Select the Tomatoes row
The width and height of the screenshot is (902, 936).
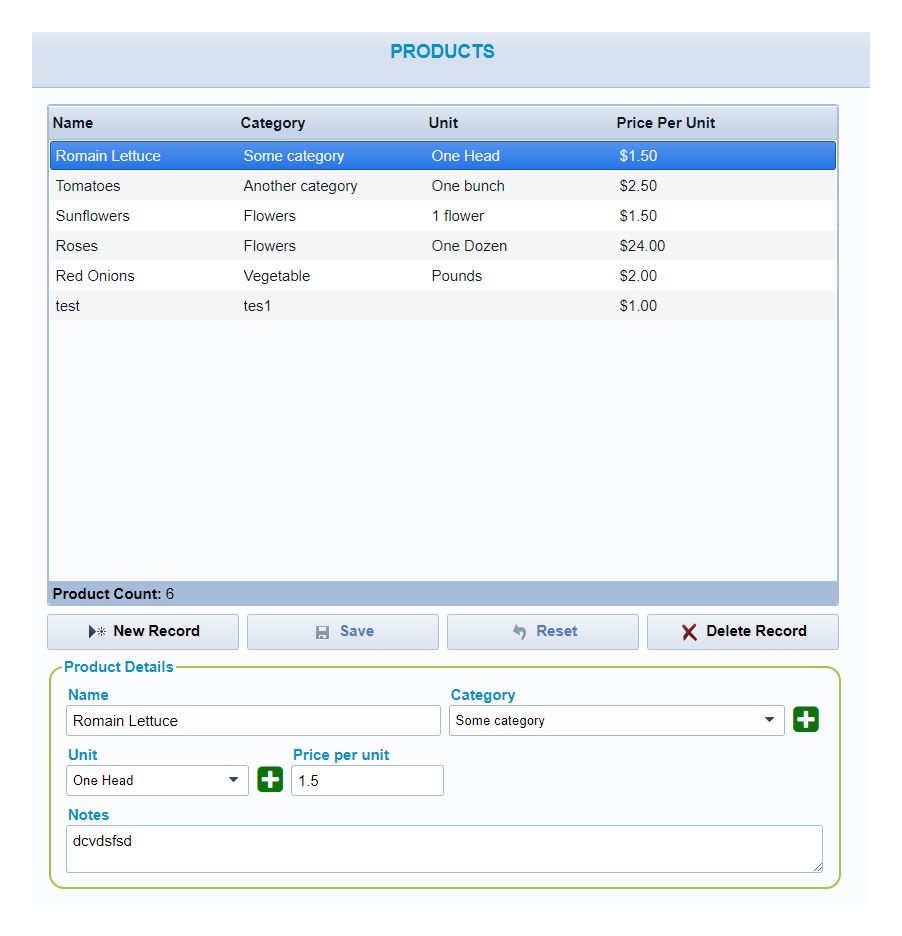pos(443,186)
